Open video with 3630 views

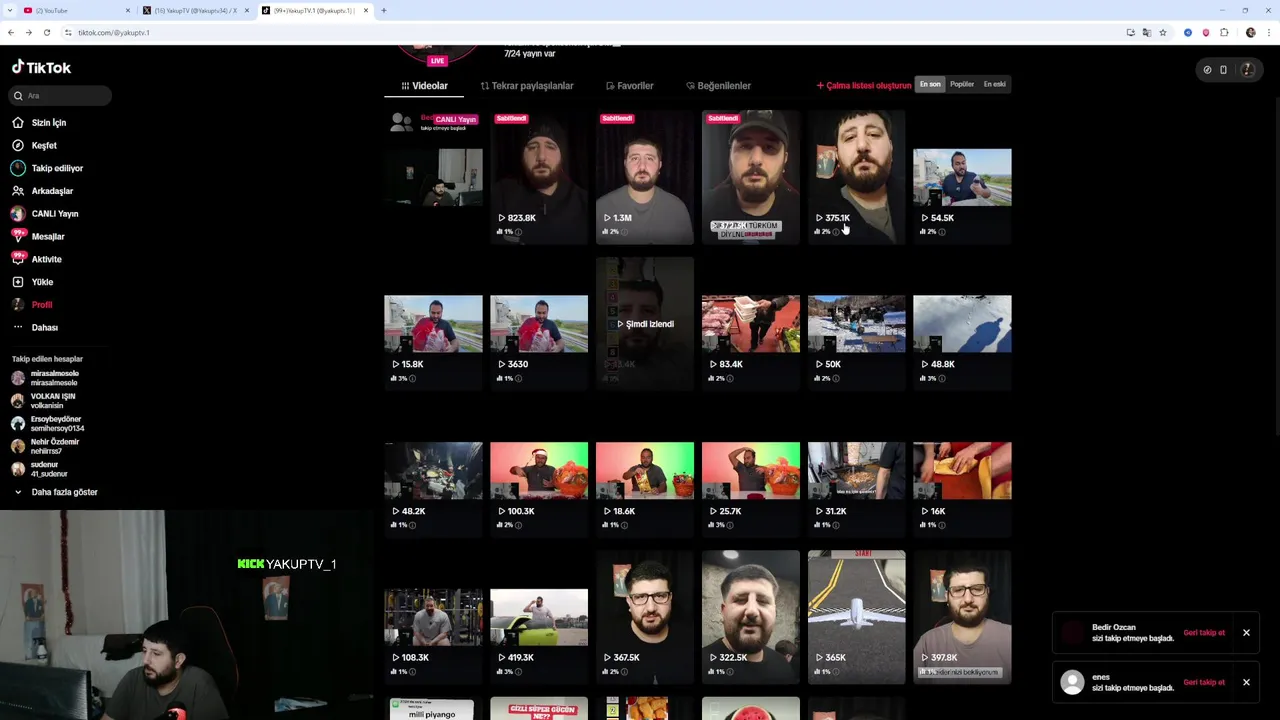pyautogui.click(x=539, y=324)
